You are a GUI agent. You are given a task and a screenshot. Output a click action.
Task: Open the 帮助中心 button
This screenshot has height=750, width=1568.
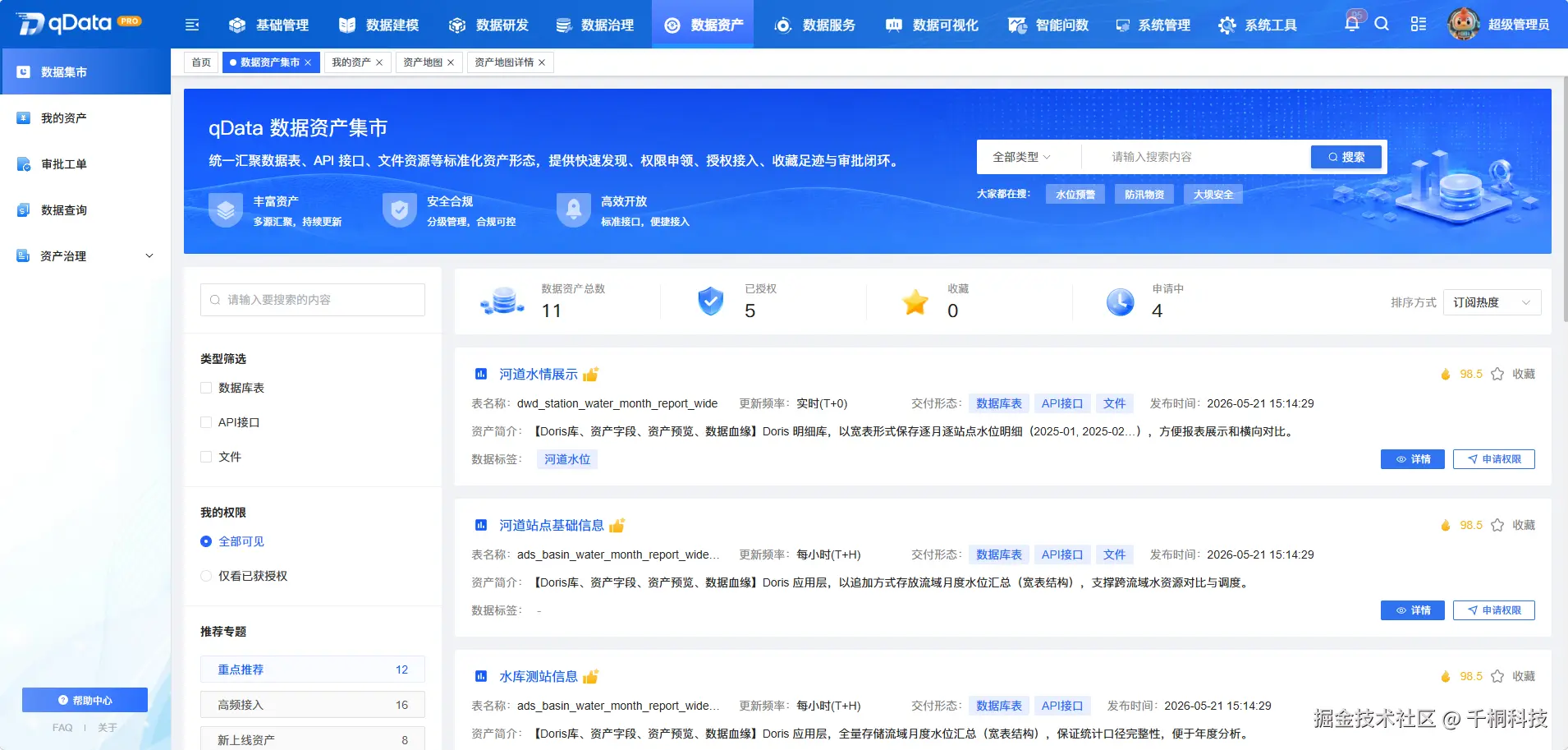pyautogui.click(x=85, y=700)
